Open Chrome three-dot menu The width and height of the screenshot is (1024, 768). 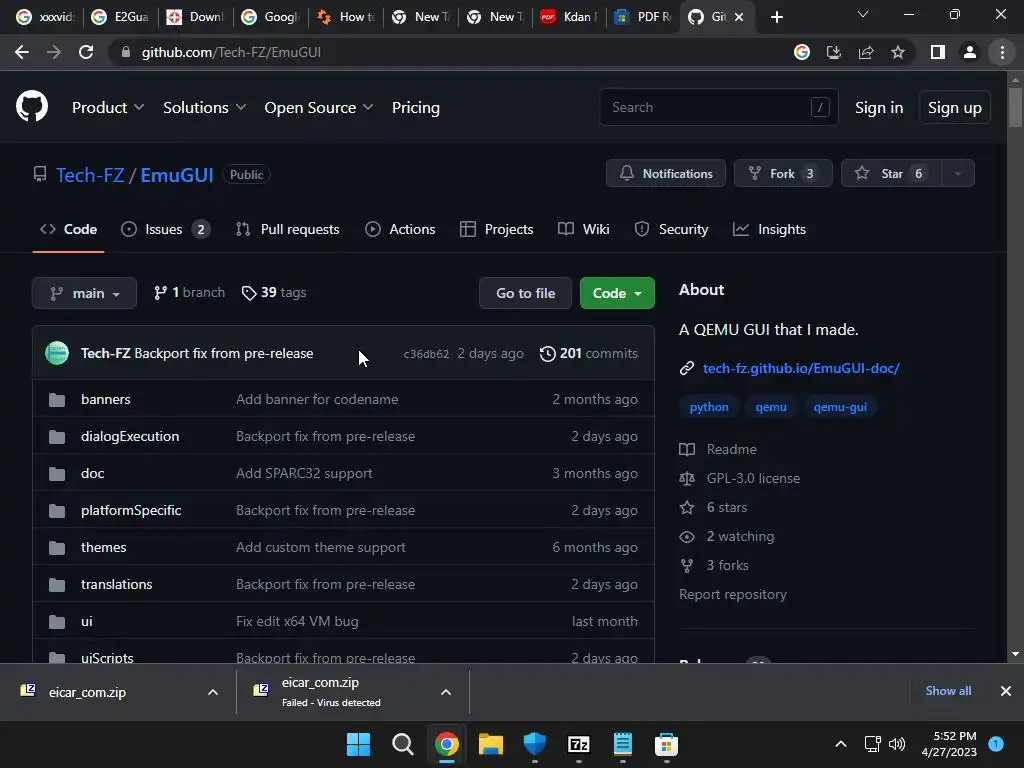1002,52
